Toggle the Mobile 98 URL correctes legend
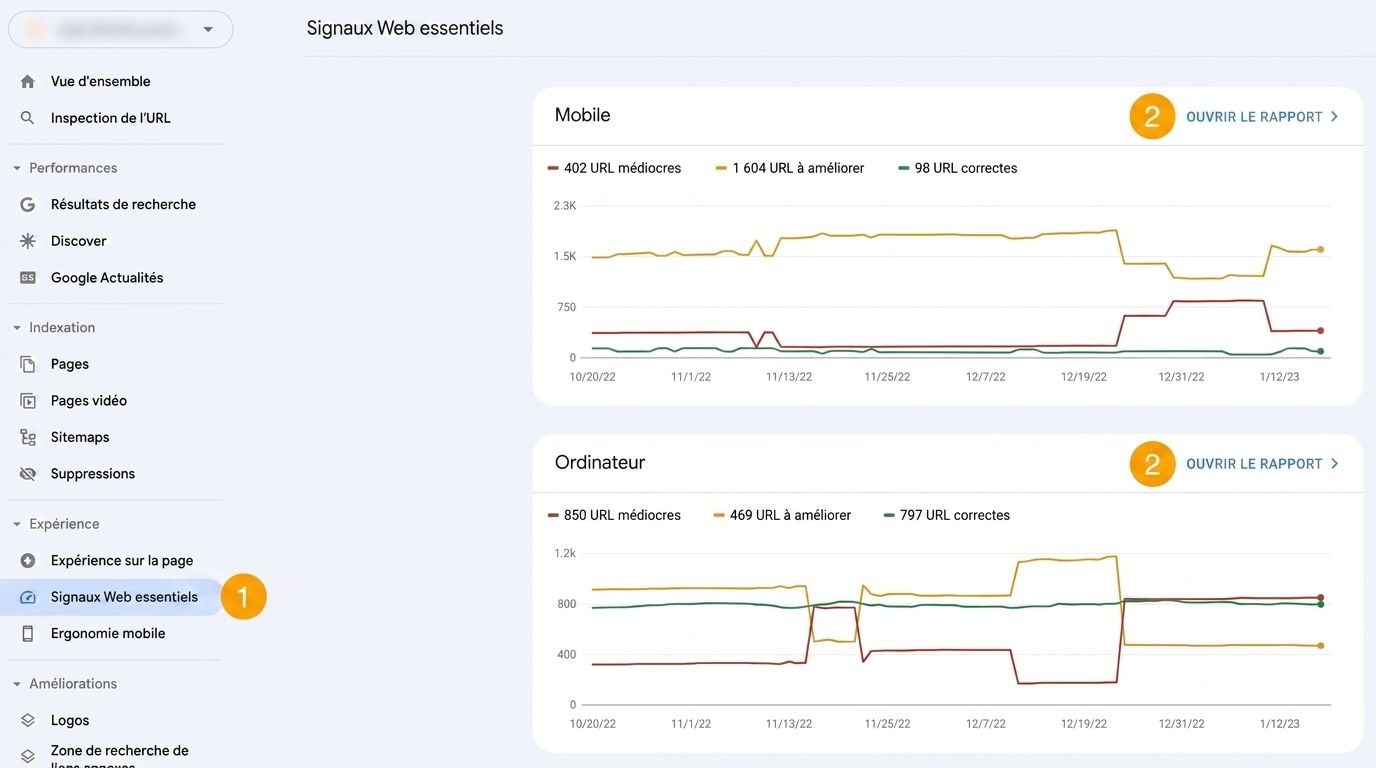Image resolution: width=1376 pixels, height=768 pixels. [x=958, y=168]
